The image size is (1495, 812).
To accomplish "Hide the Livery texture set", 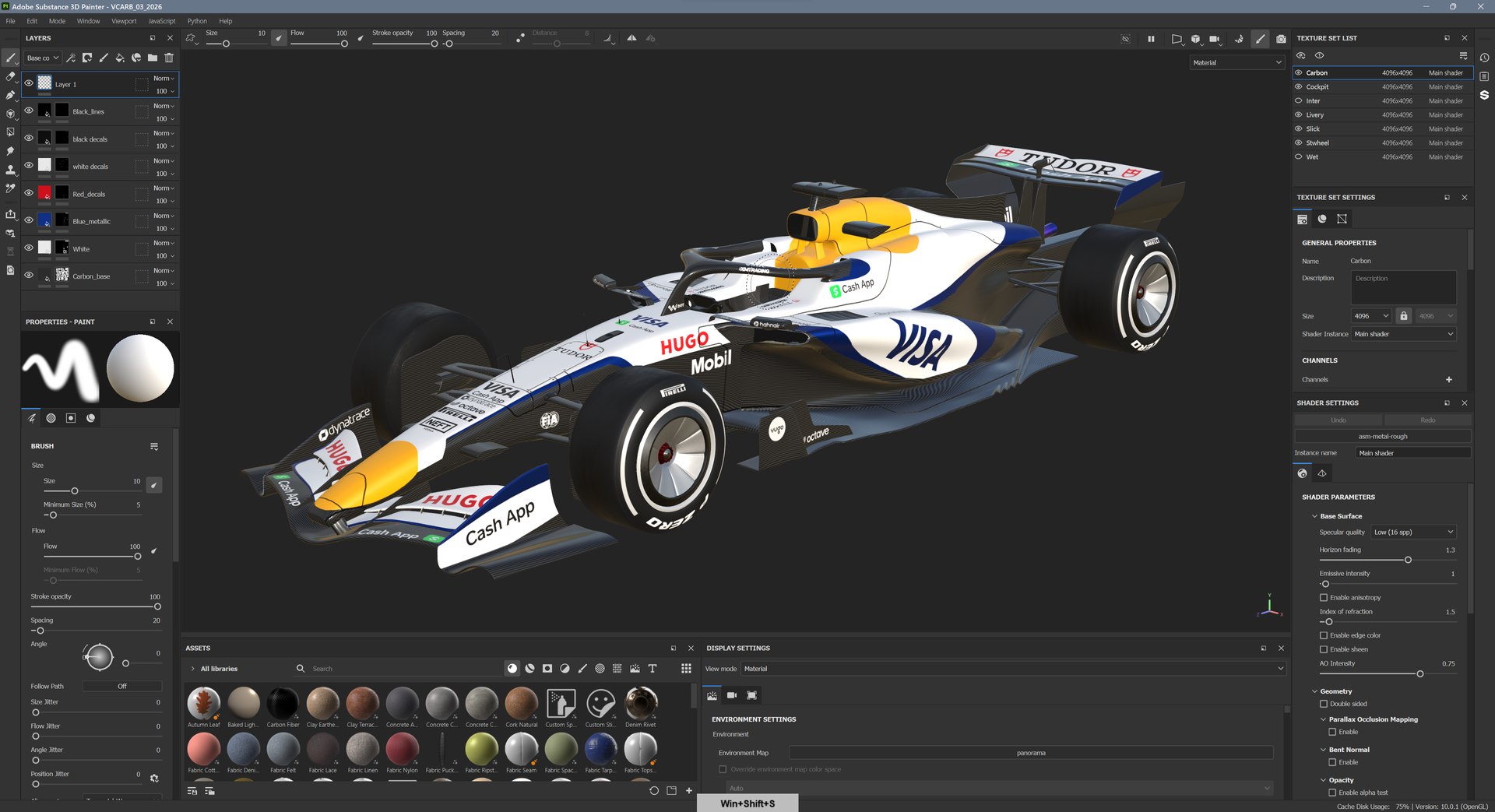I will coord(1298,114).
